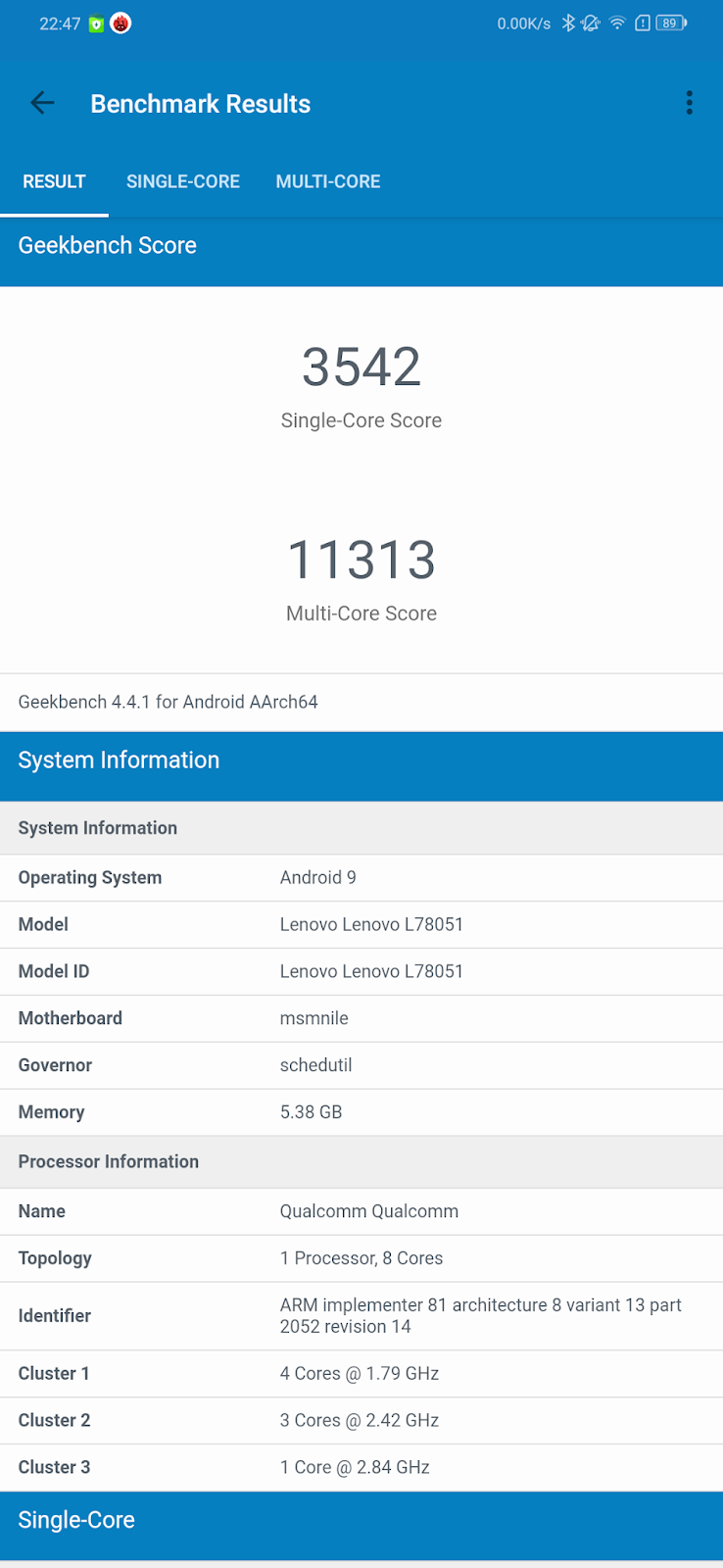Image resolution: width=723 pixels, height=1568 pixels.
Task: Tap the 1 Core @ 2.84 GHz value
Action: point(355,1468)
